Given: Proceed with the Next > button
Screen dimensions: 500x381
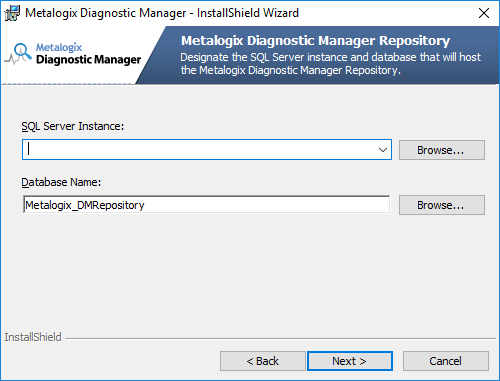Looking at the screenshot, I should (x=350, y=361).
